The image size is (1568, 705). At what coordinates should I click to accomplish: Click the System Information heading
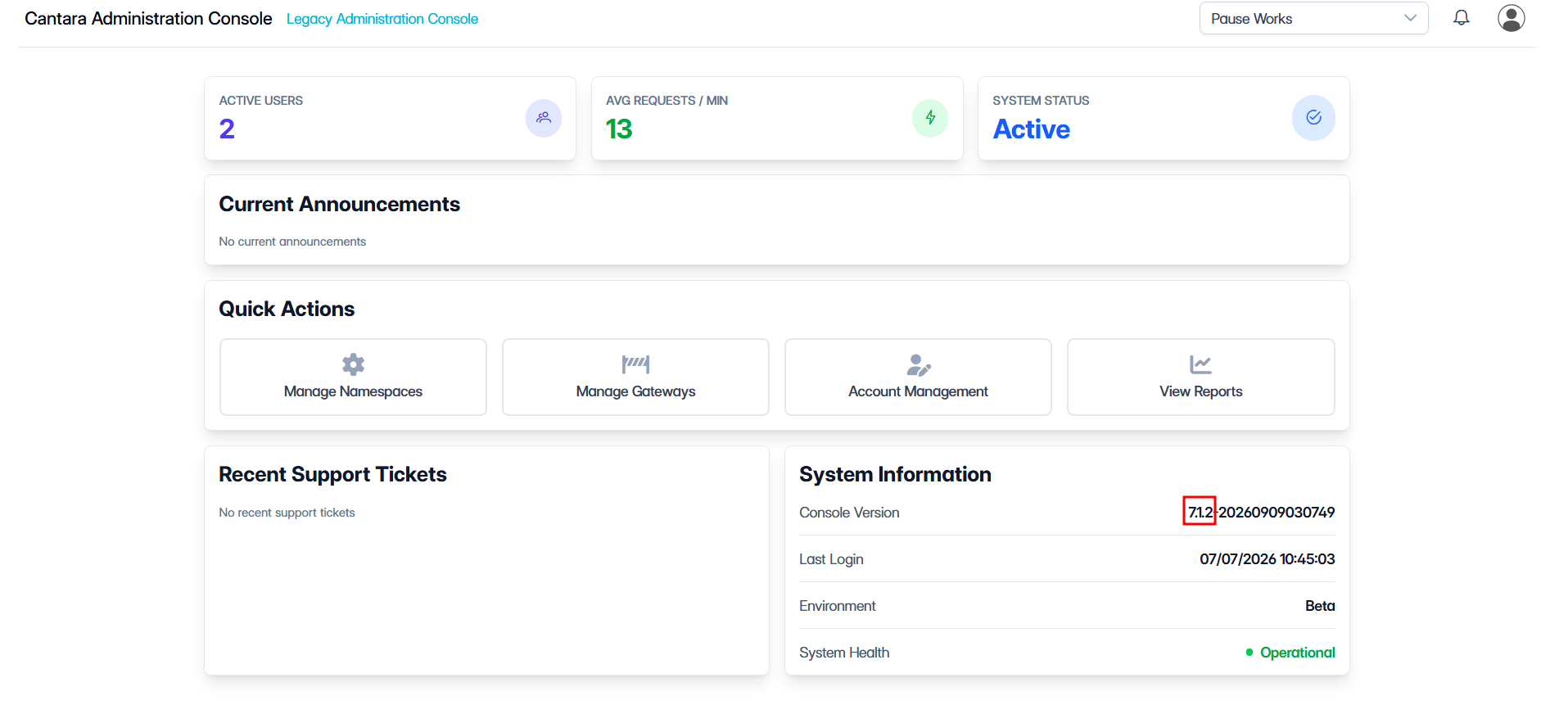[895, 474]
